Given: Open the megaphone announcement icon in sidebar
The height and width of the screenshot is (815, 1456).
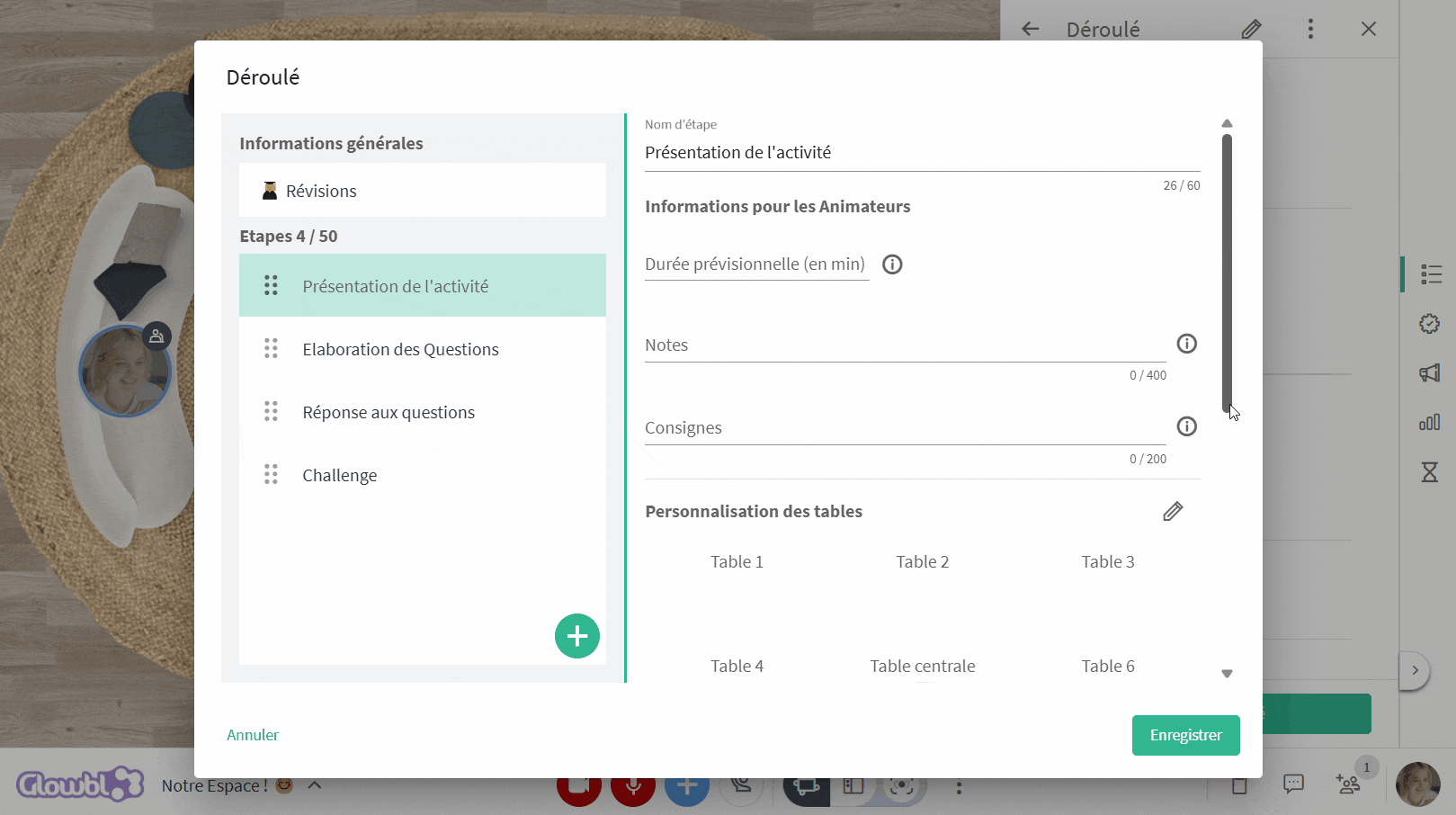Looking at the screenshot, I should (x=1430, y=372).
